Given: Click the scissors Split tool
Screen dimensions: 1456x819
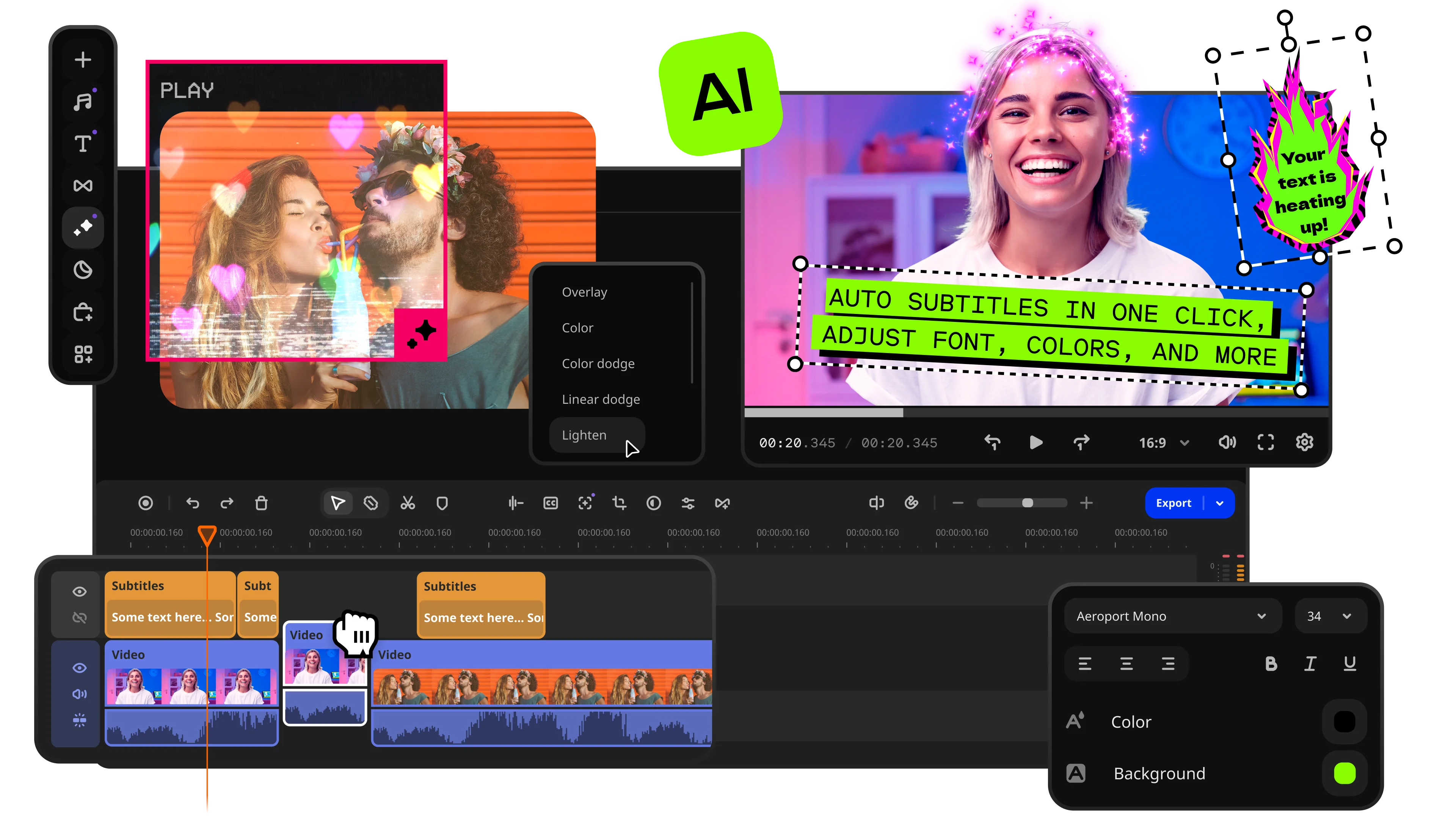Looking at the screenshot, I should point(408,503).
